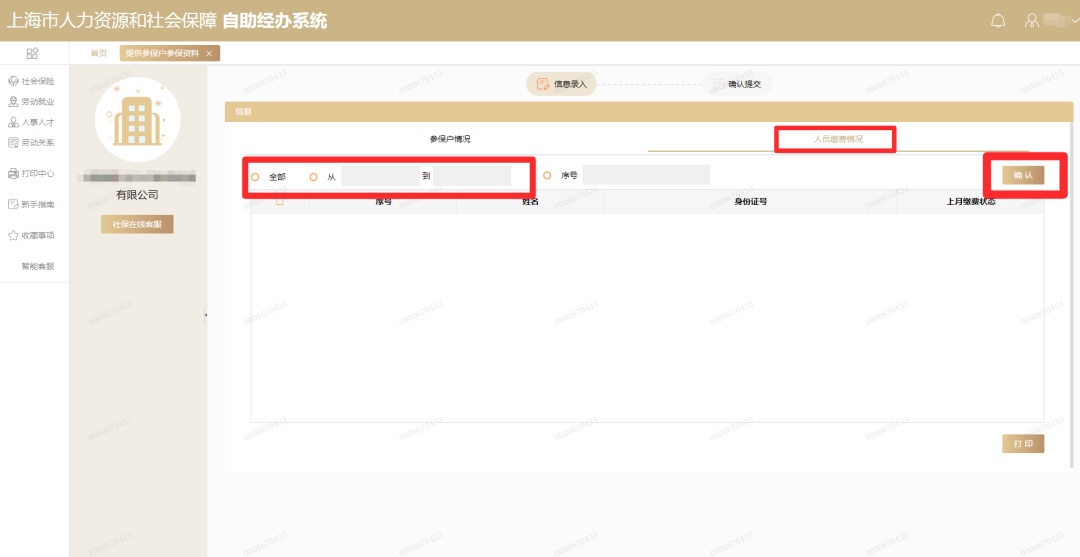Tick the select-all checkbox in table header
This screenshot has height=557, width=1080.
(279, 202)
